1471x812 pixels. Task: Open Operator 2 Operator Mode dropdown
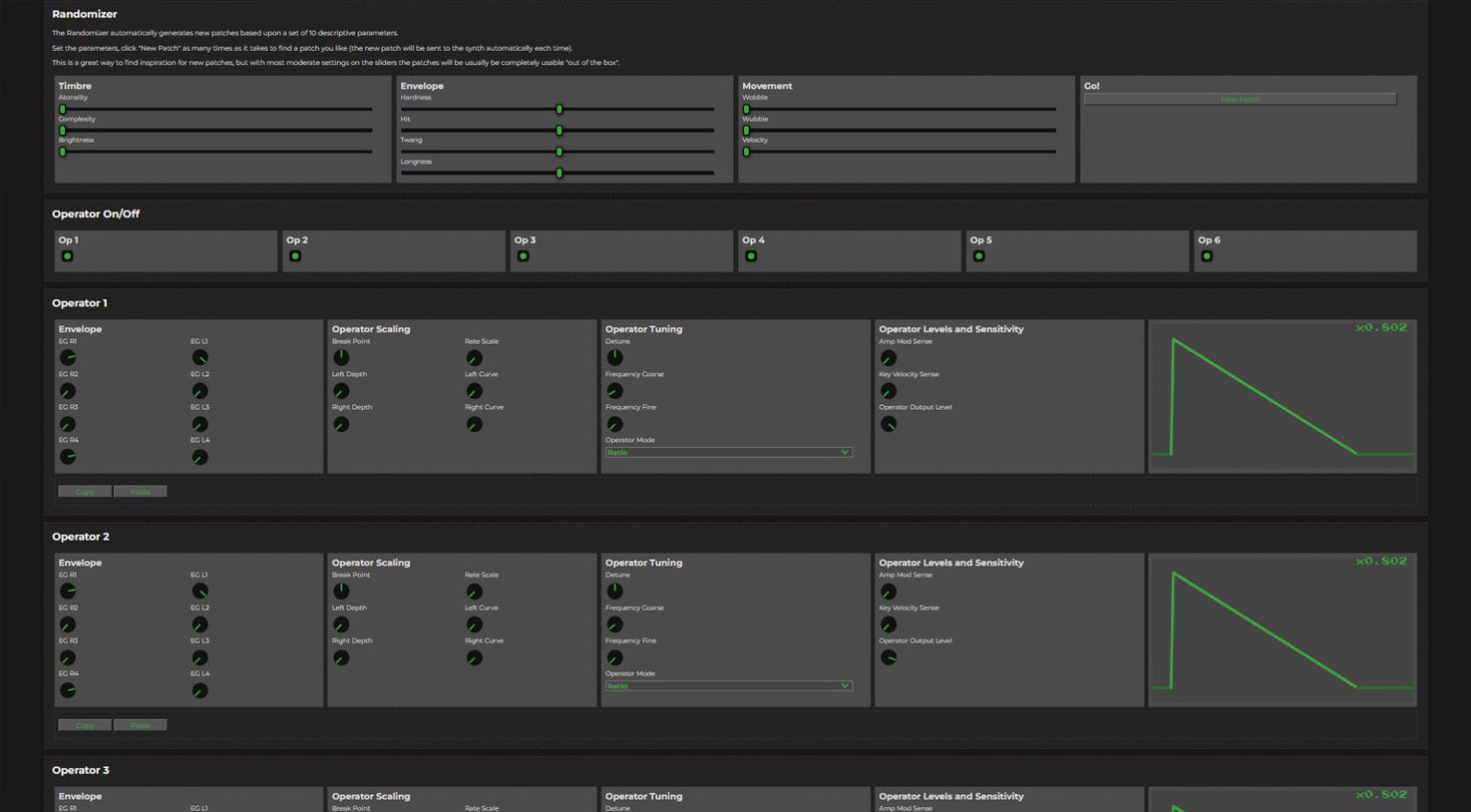[728, 686]
